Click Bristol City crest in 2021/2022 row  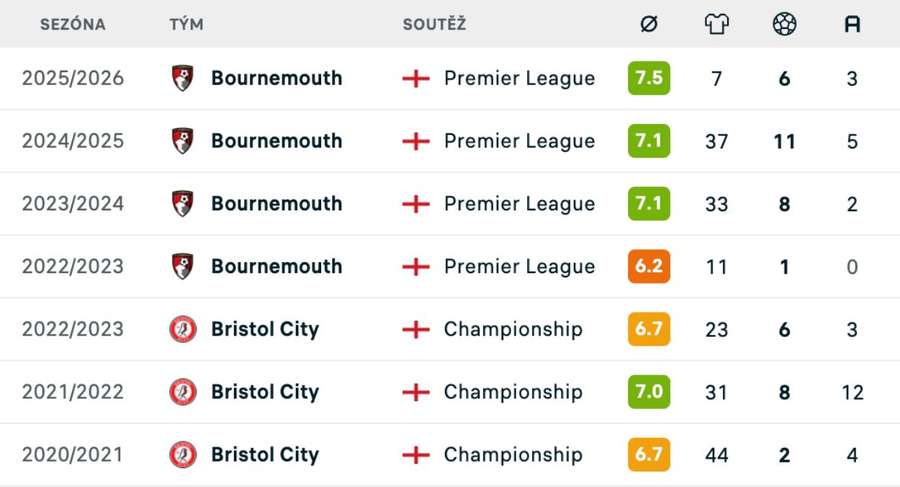point(183,392)
